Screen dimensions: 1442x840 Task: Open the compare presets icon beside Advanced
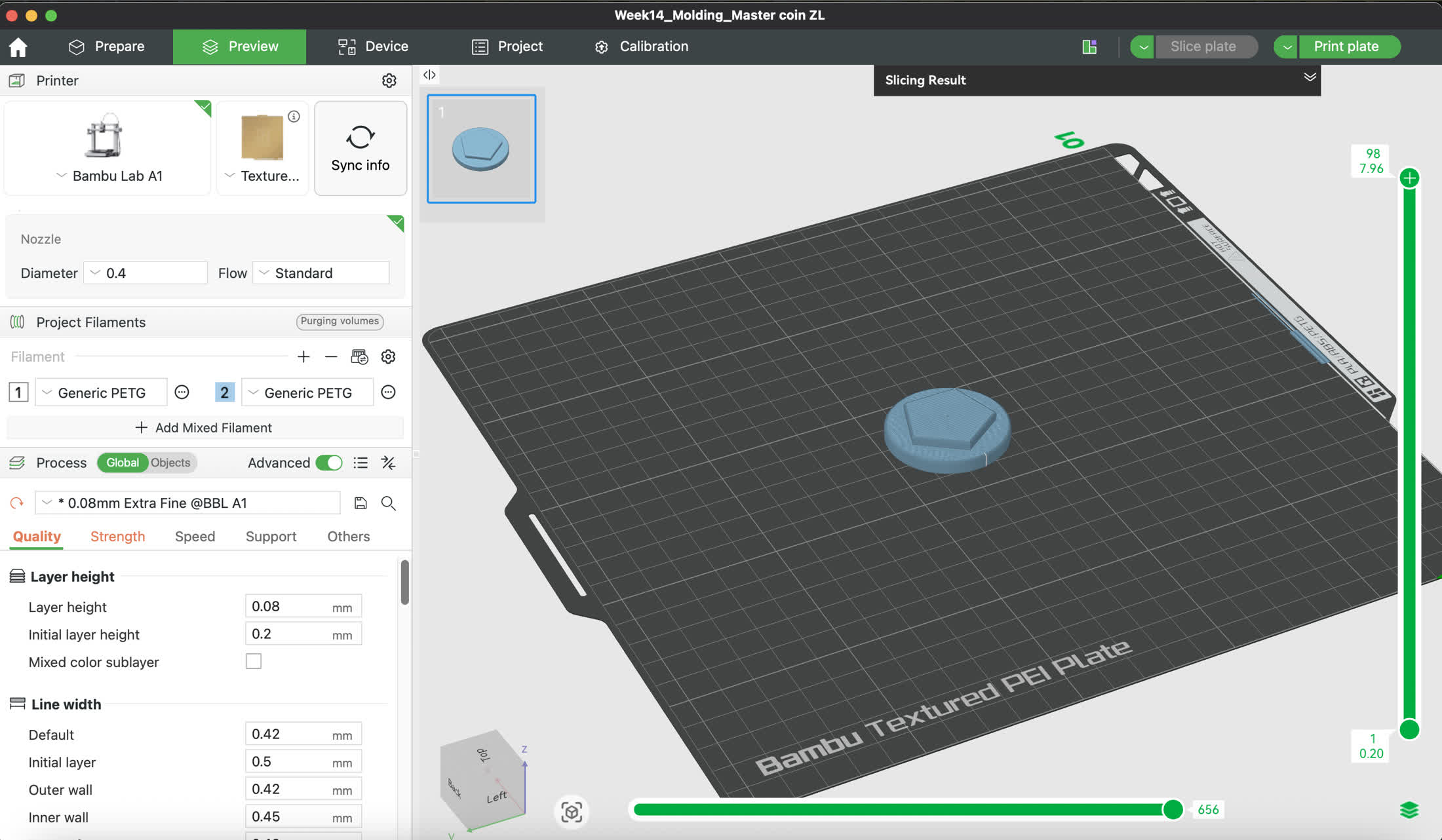(389, 463)
